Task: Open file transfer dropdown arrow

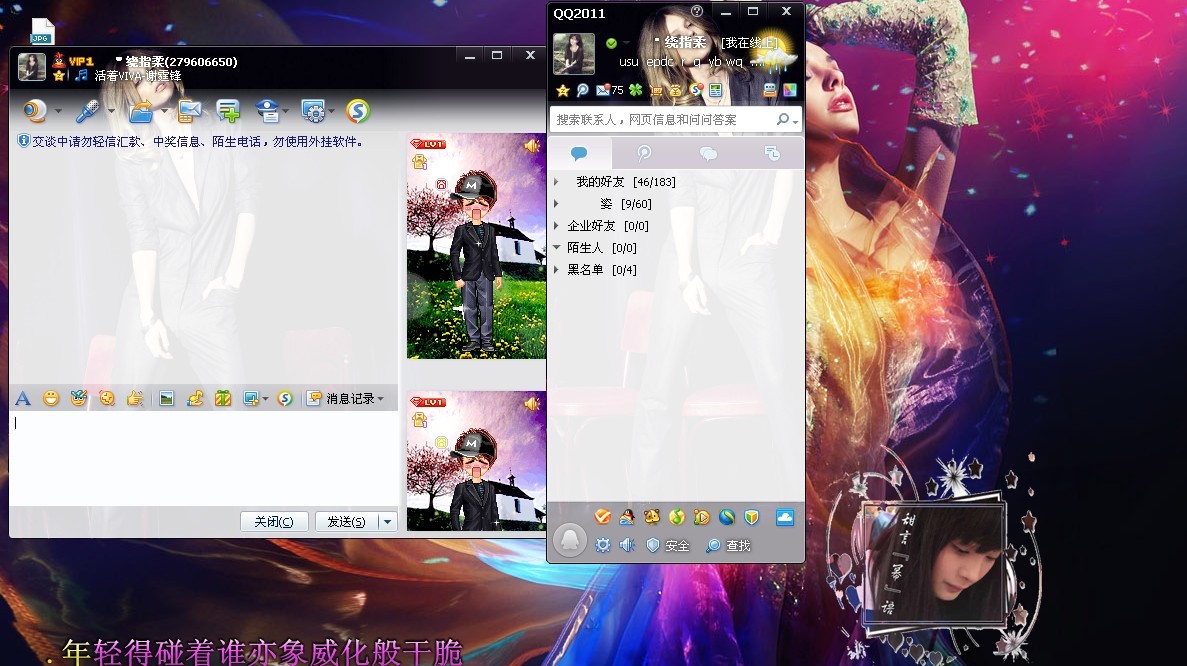Action: [x=164, y=111]
